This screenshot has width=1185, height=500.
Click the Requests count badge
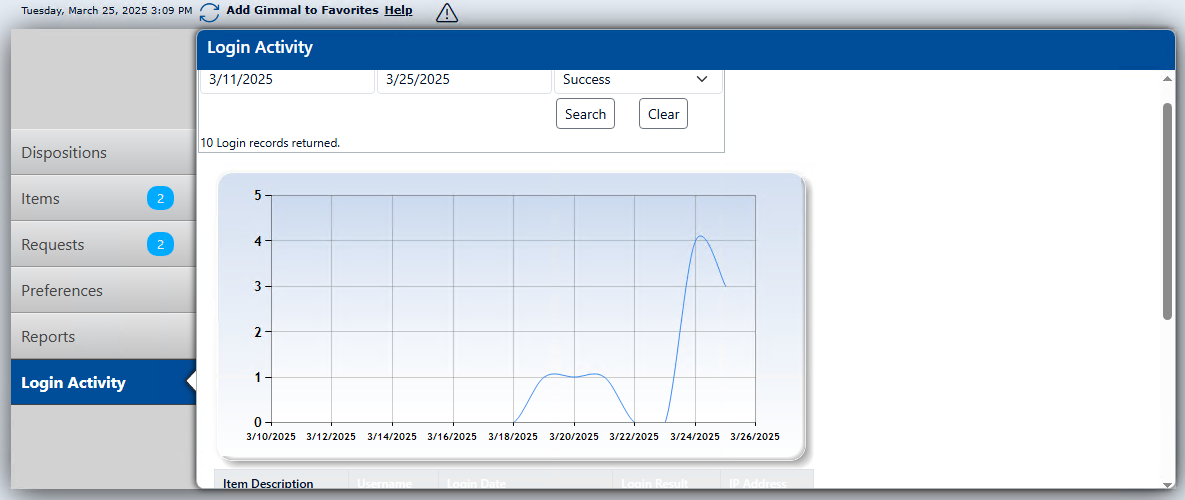point(160,245)
